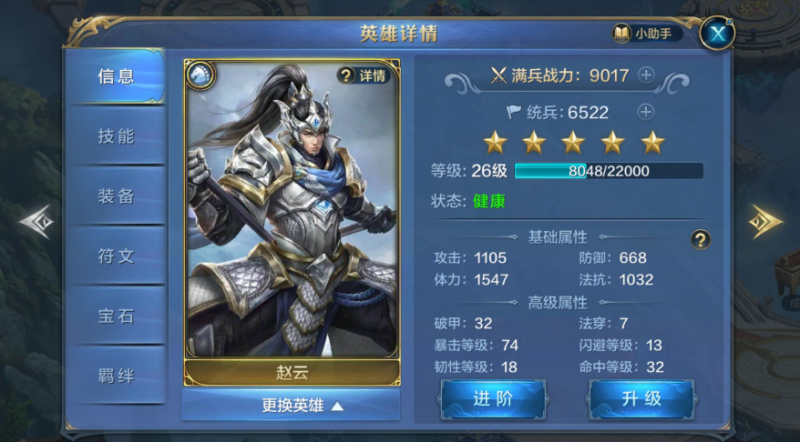
Task: Click the 进阶 button
Action: [493, 399]
